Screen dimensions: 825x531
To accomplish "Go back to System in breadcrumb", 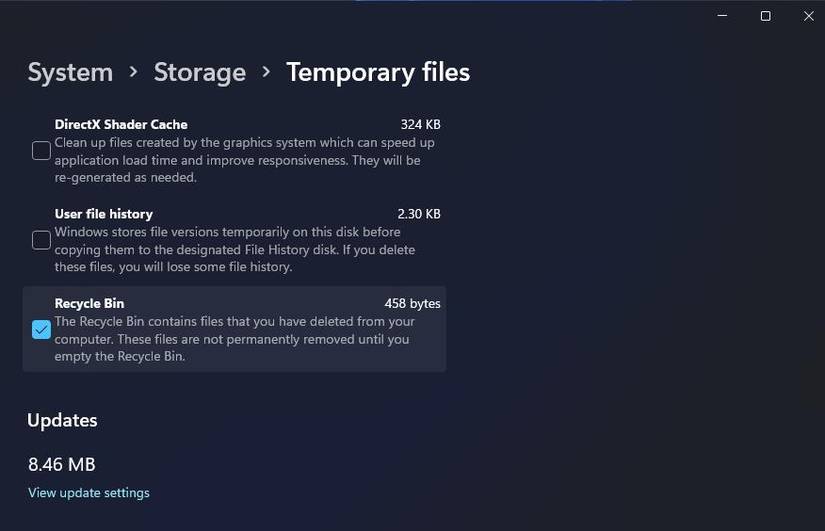I will (70, 72).
